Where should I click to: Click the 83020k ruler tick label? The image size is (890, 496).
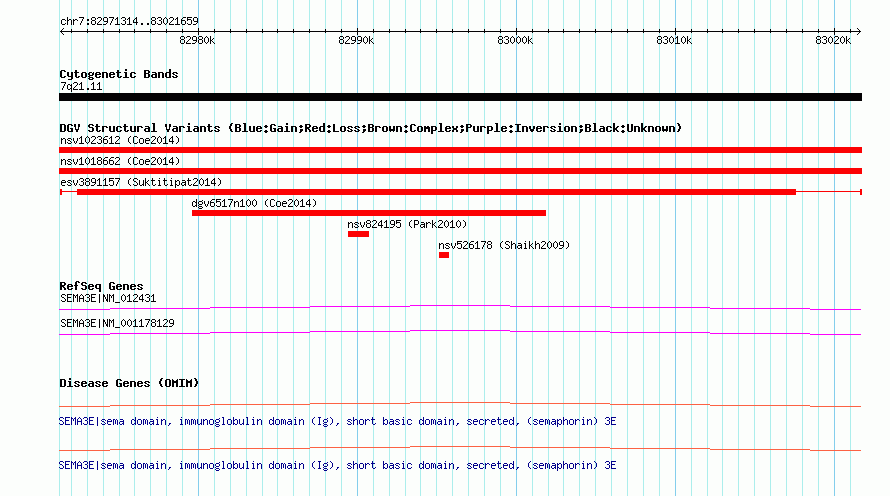[833, 40]
